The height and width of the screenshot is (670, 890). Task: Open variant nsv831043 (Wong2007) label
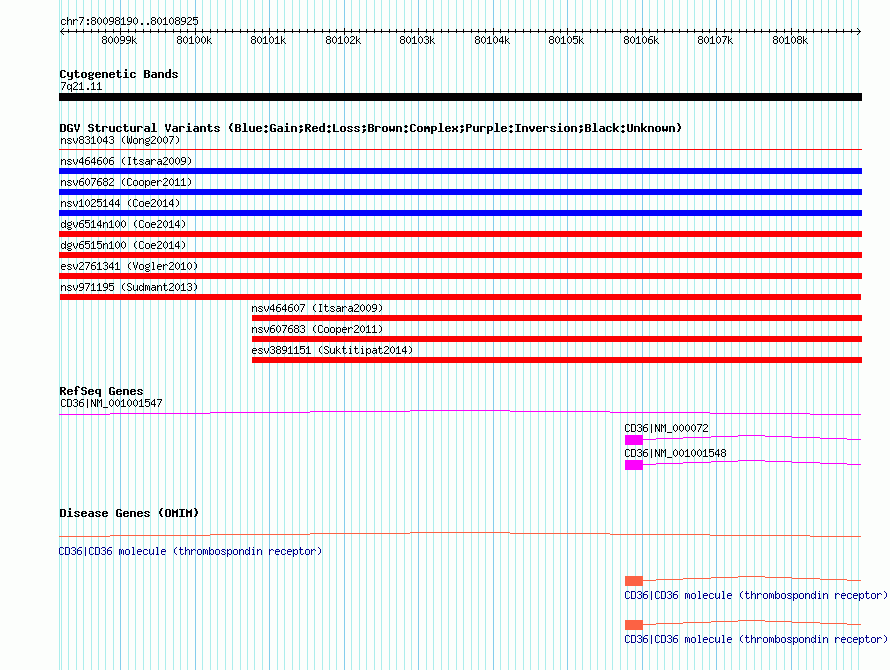[x=120, y=140]
